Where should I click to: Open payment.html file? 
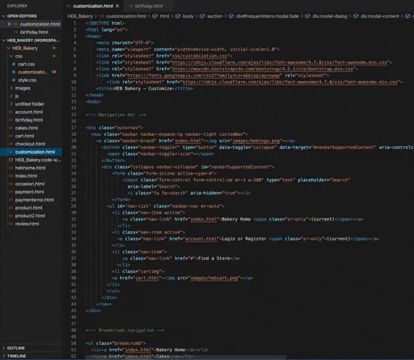pos(29,192)
